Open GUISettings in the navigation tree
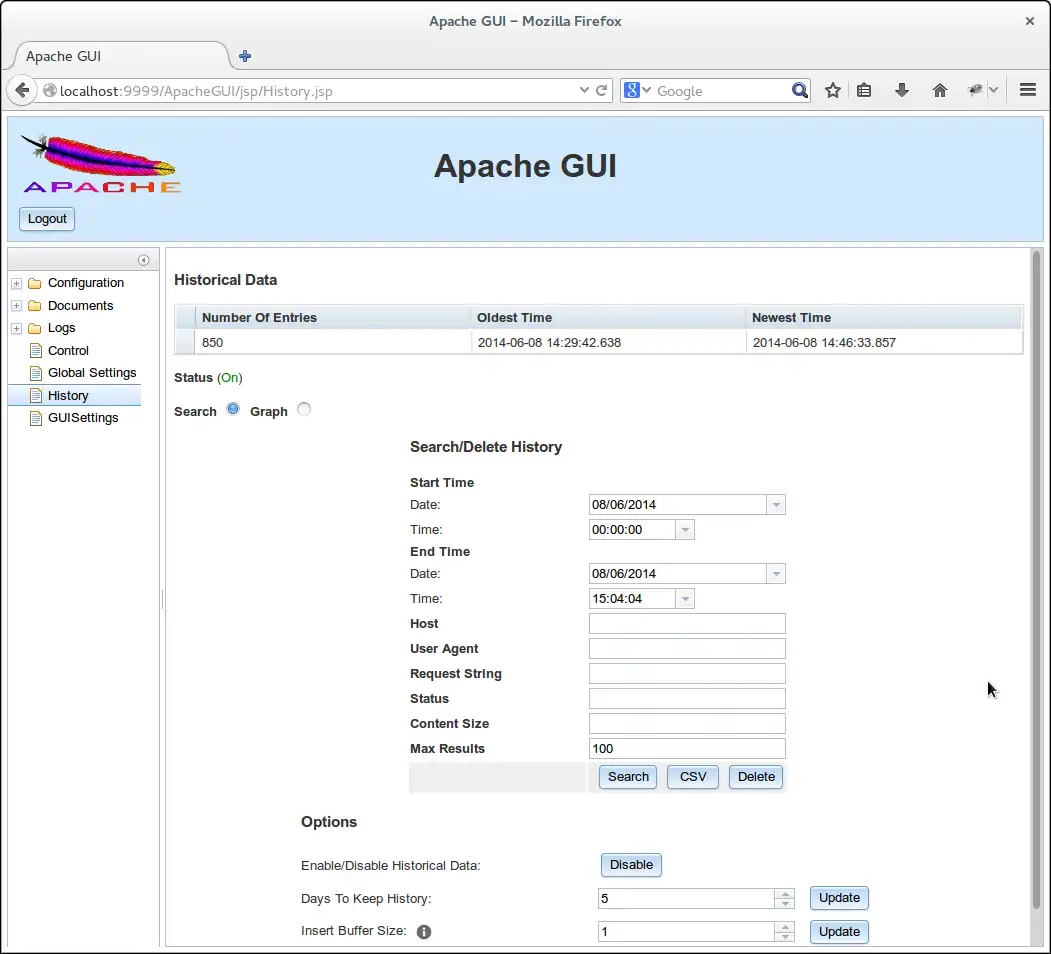This screenshot has height=954, width=1051. point(83,418)
